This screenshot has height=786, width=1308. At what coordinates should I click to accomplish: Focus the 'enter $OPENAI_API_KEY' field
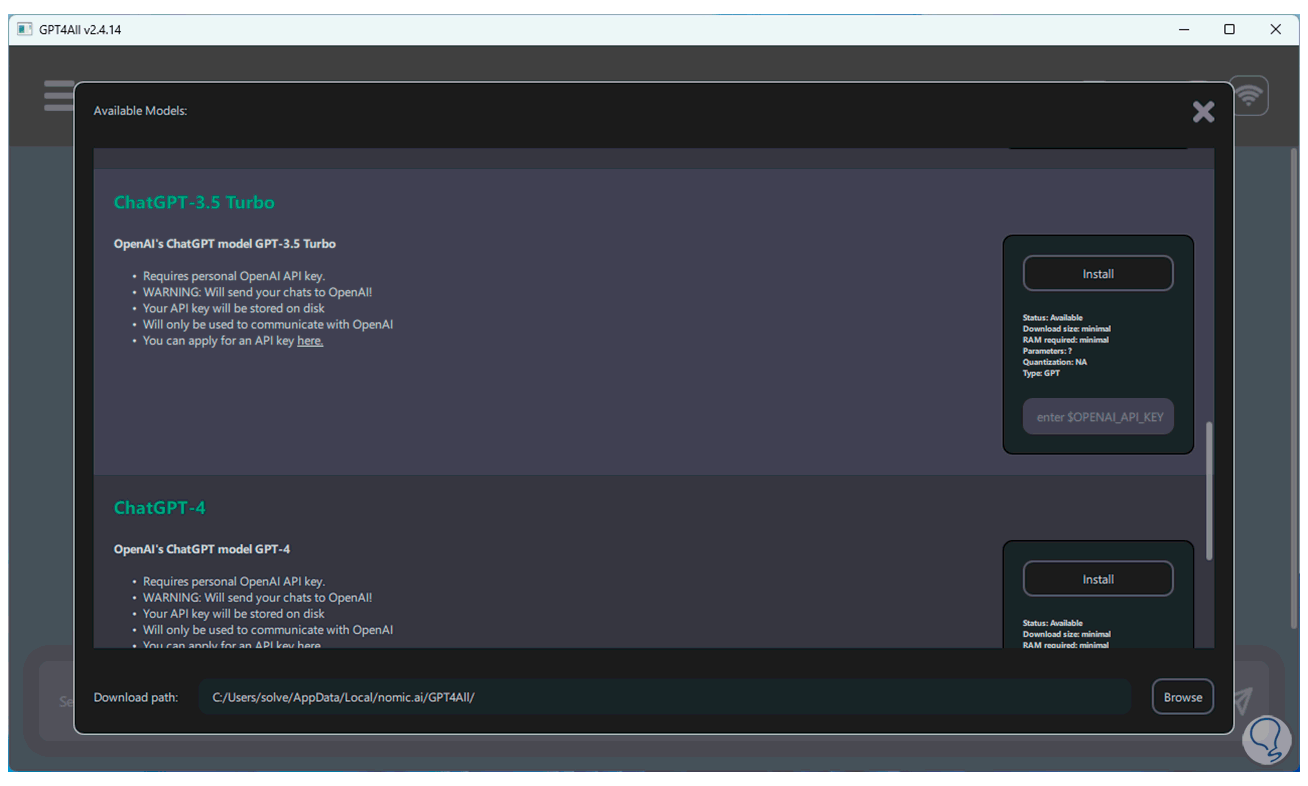click(x=1098, y=417)
